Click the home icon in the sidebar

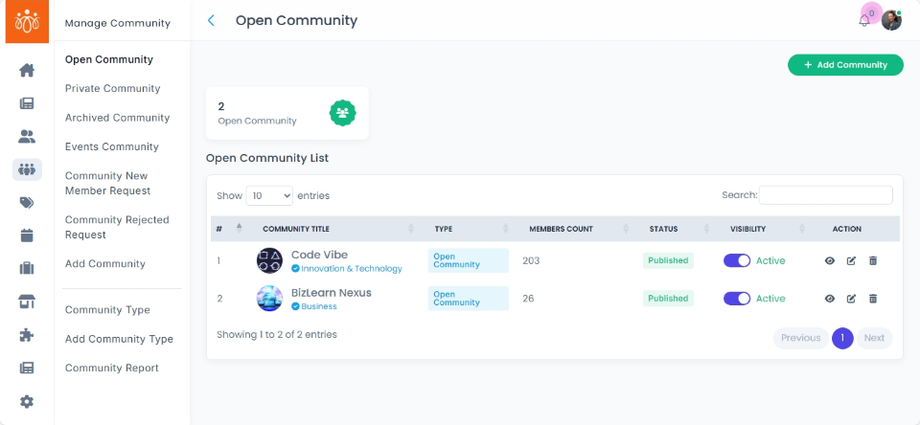27,70
